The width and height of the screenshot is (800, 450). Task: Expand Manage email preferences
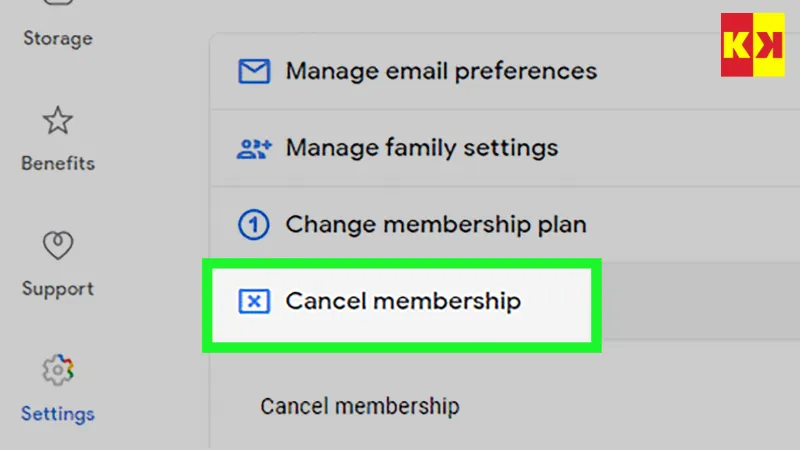click(441, 72)
